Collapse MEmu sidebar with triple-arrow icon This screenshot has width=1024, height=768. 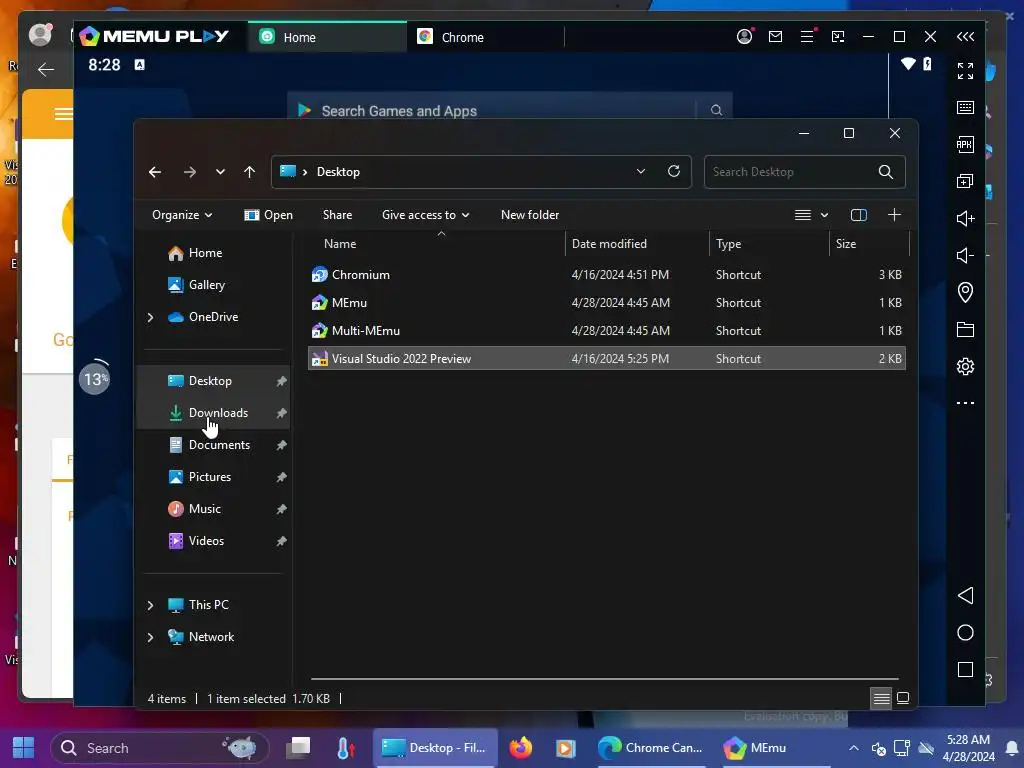click(965, 37)
